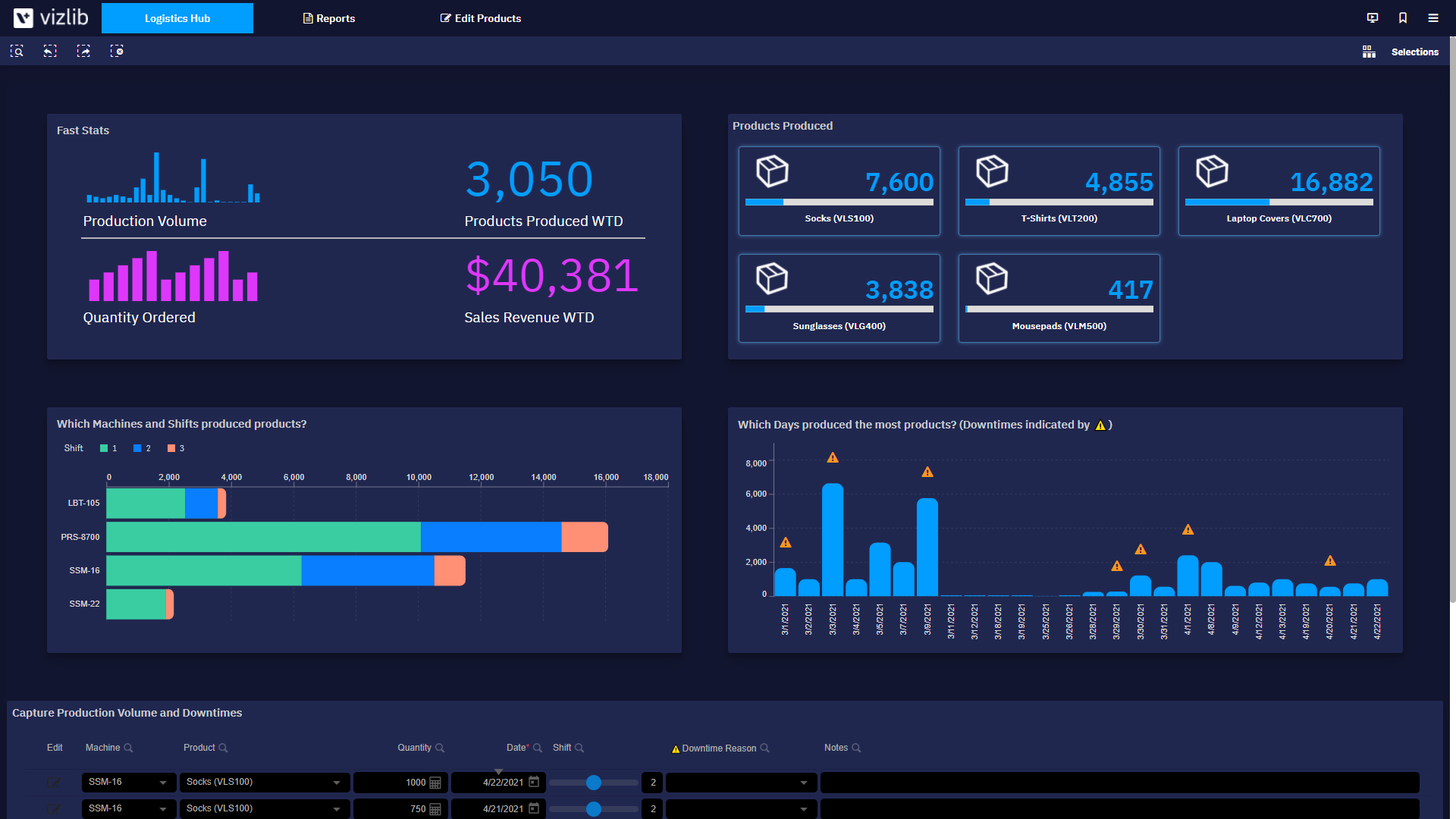Image resolution: width=1456 pixels, height=819 pixels.
Task: Open the bookmarks icon
Action: 1403,18
